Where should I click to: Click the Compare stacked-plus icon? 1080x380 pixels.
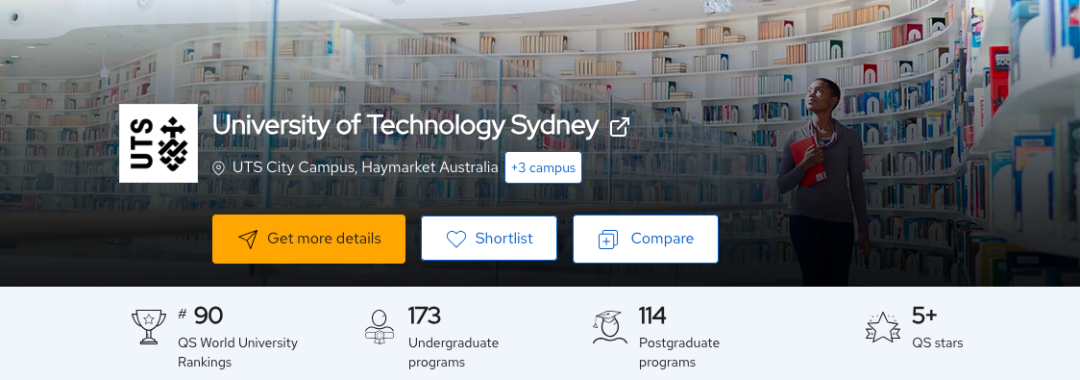[608, 239]
